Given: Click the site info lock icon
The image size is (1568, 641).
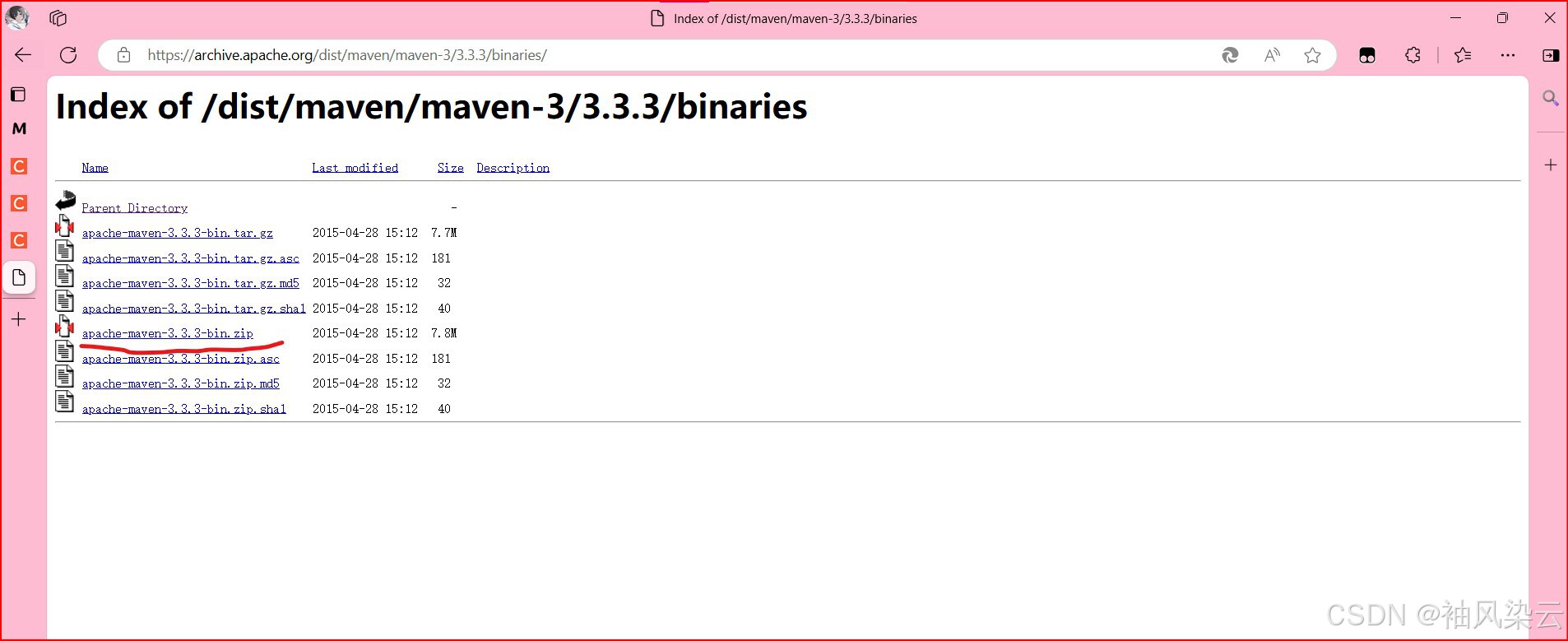Looking at the screenshot, I should click(x=123, y=55).
